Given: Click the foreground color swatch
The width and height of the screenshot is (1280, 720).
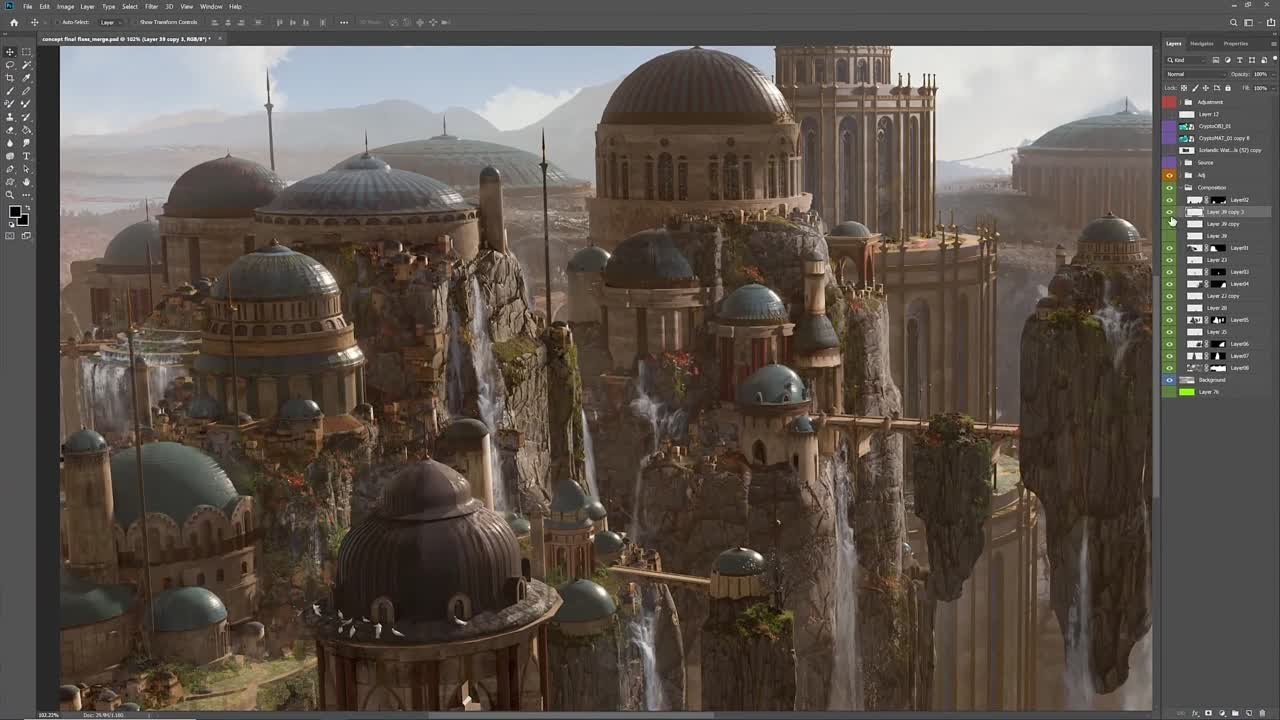Looking at the screenshot, I should tap(14, 211).
